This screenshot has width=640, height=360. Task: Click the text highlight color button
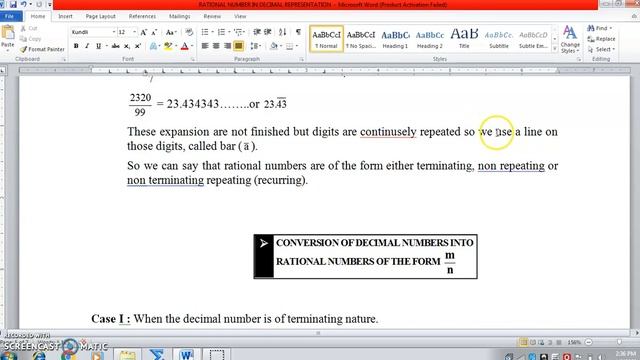[x=168, y=46]
